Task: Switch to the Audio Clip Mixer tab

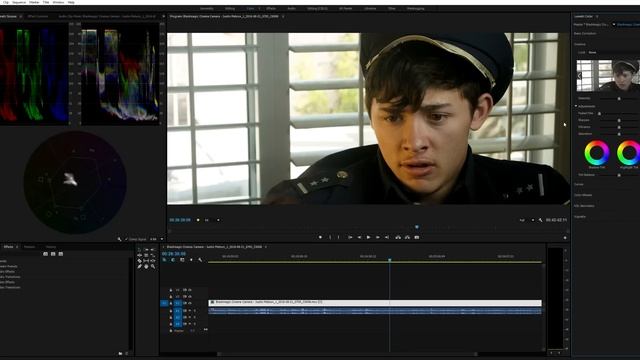Action: pyautogui.click(x=107, y=16)
